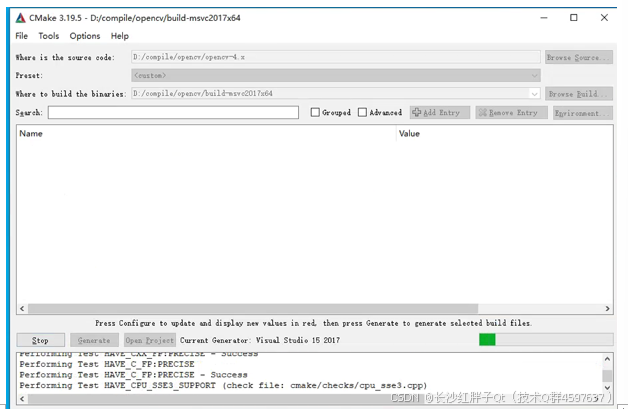Click output log horizontal scrollbar left arrow
The height and width of the screenshot is (409, 628).
point(22,399)
